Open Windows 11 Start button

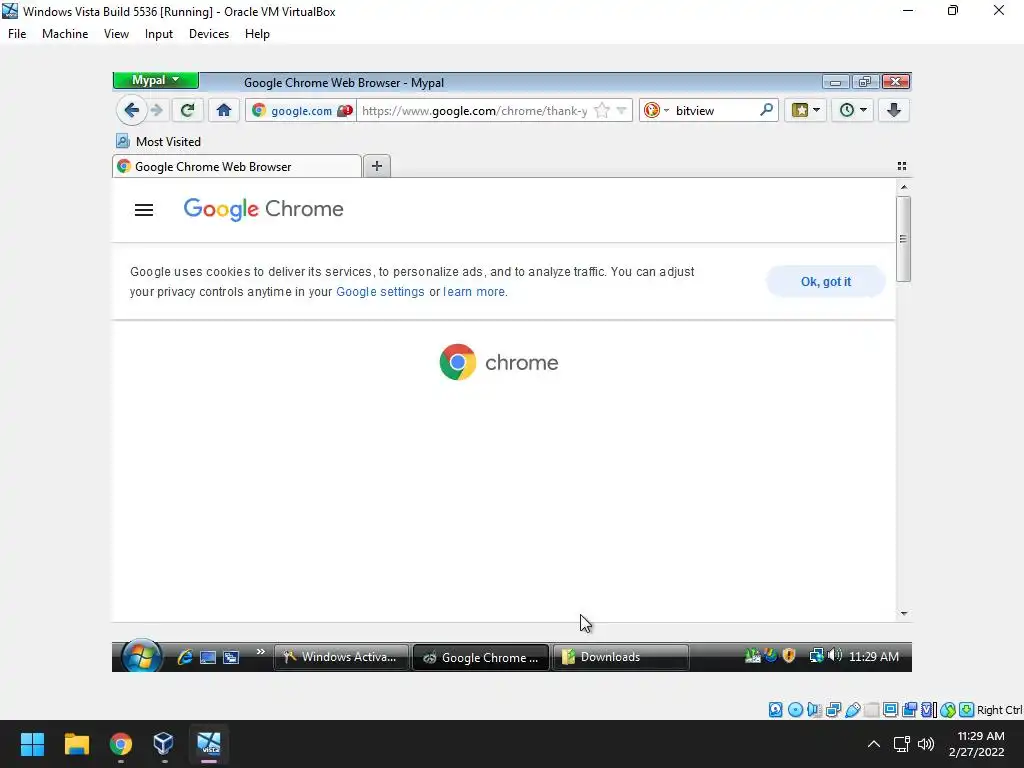[32, 744]
